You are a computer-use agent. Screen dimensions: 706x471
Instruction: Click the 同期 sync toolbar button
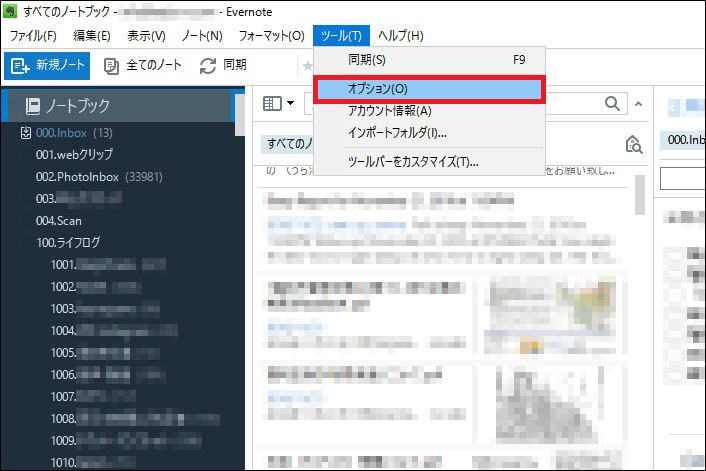tap(223, 66)
